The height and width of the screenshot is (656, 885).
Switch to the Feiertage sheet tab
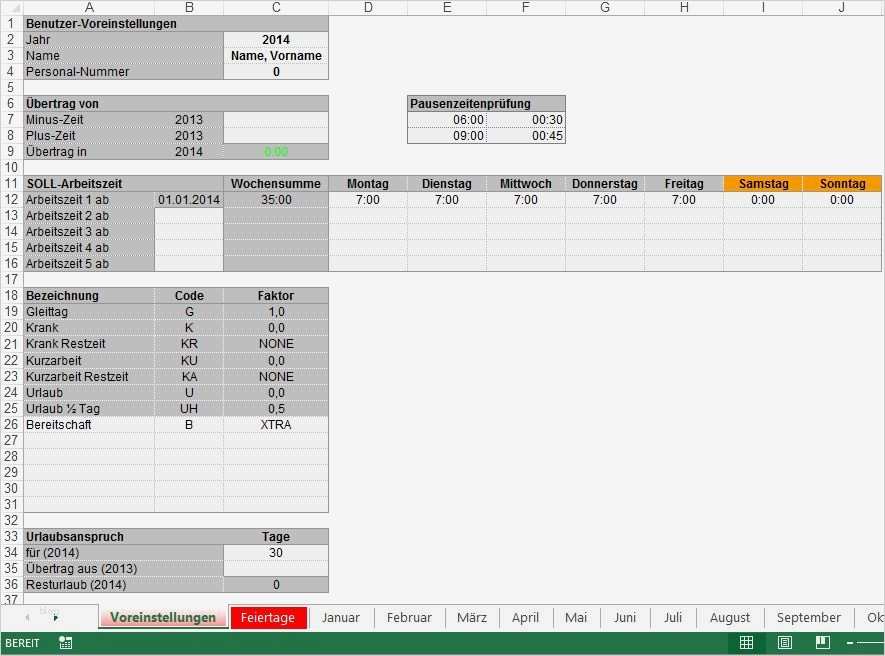[268, 617]
